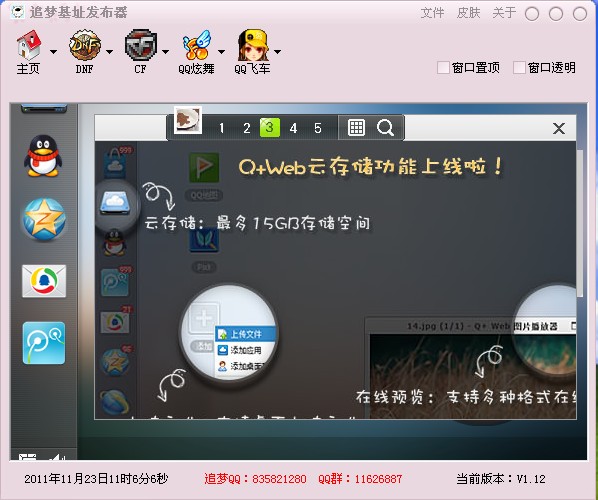Click the inner sidebar mail icon
Viewport: 598px width, 500px height.
(x=115, y=322)
